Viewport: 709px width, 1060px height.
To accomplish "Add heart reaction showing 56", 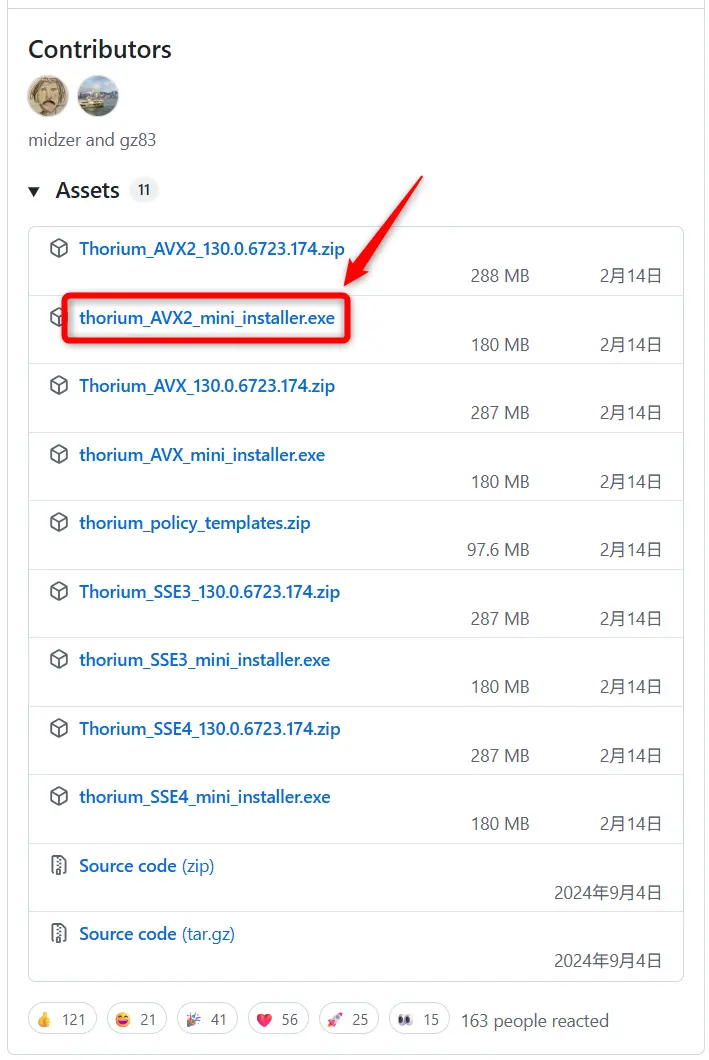I will tap(277, 1019).
